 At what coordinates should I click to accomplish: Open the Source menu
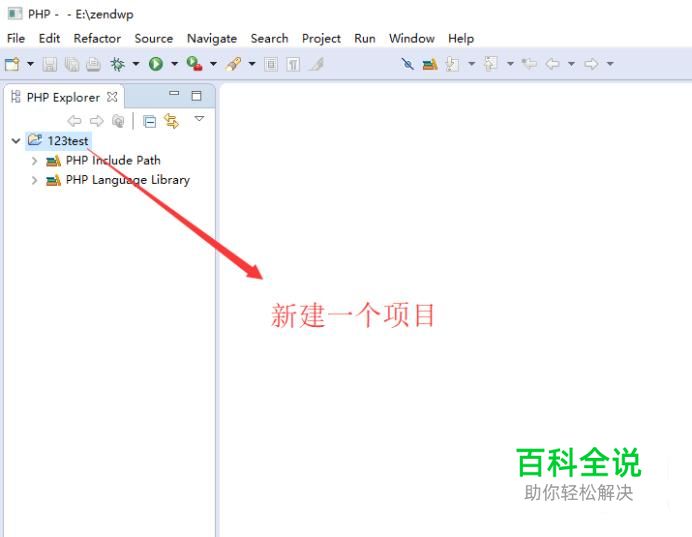pyautogui.click(x=154, y=38)
